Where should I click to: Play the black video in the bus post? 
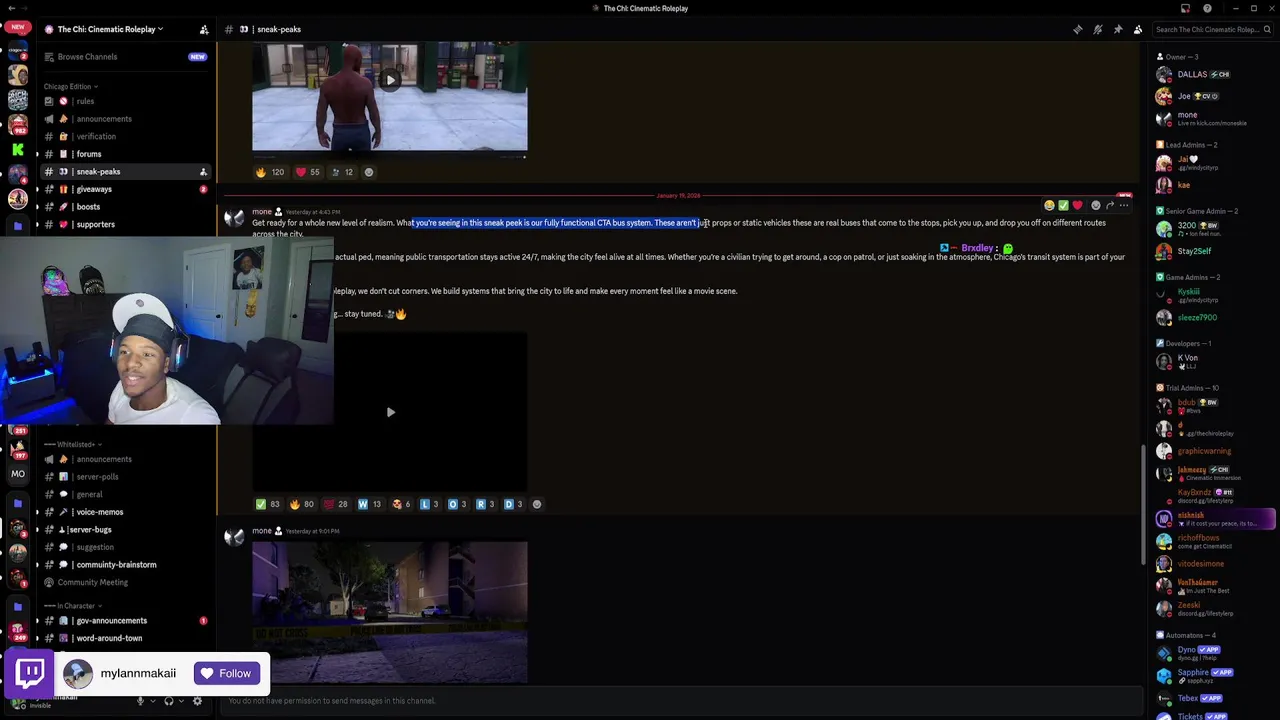point(390,412)
